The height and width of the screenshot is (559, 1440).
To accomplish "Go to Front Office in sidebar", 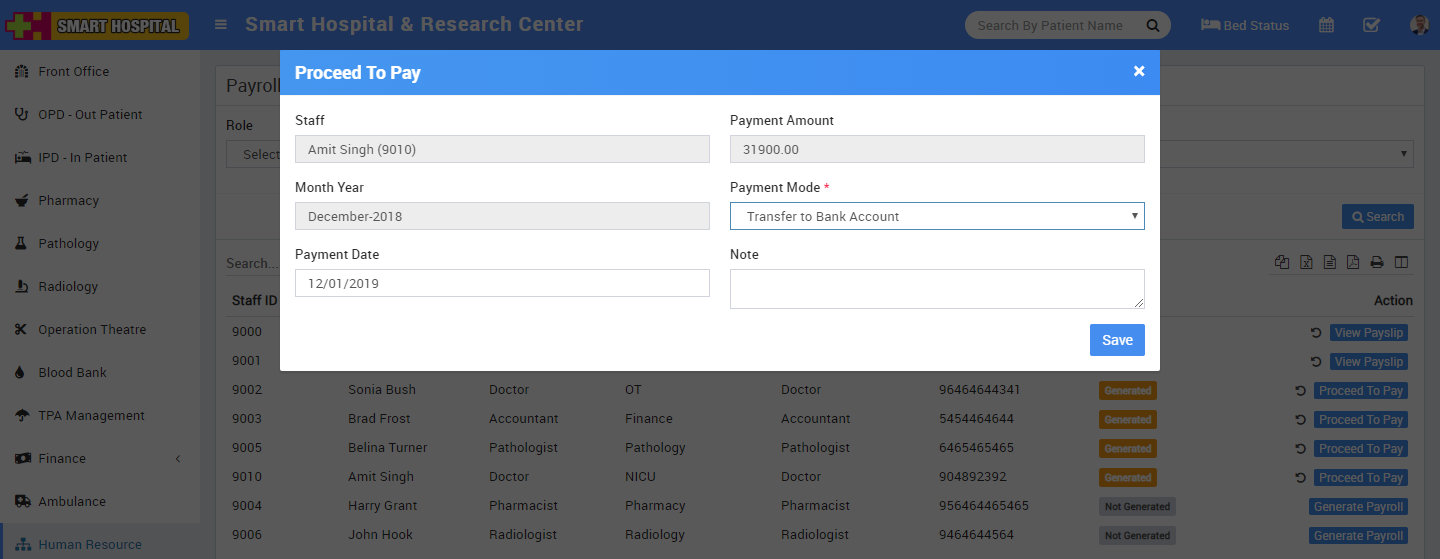I will [x=73, y=71].
